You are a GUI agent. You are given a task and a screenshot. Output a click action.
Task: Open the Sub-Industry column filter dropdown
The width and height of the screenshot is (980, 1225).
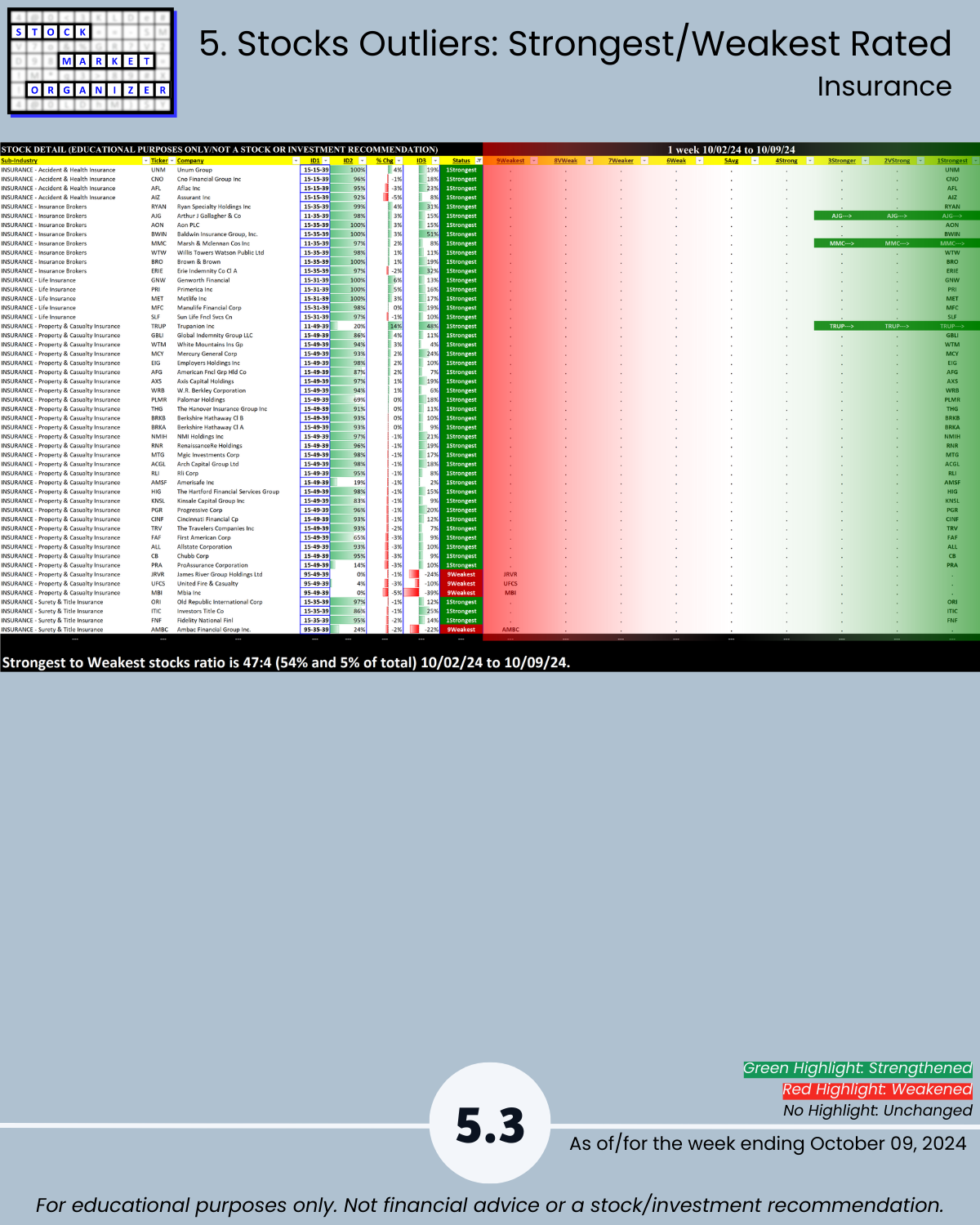146,161
